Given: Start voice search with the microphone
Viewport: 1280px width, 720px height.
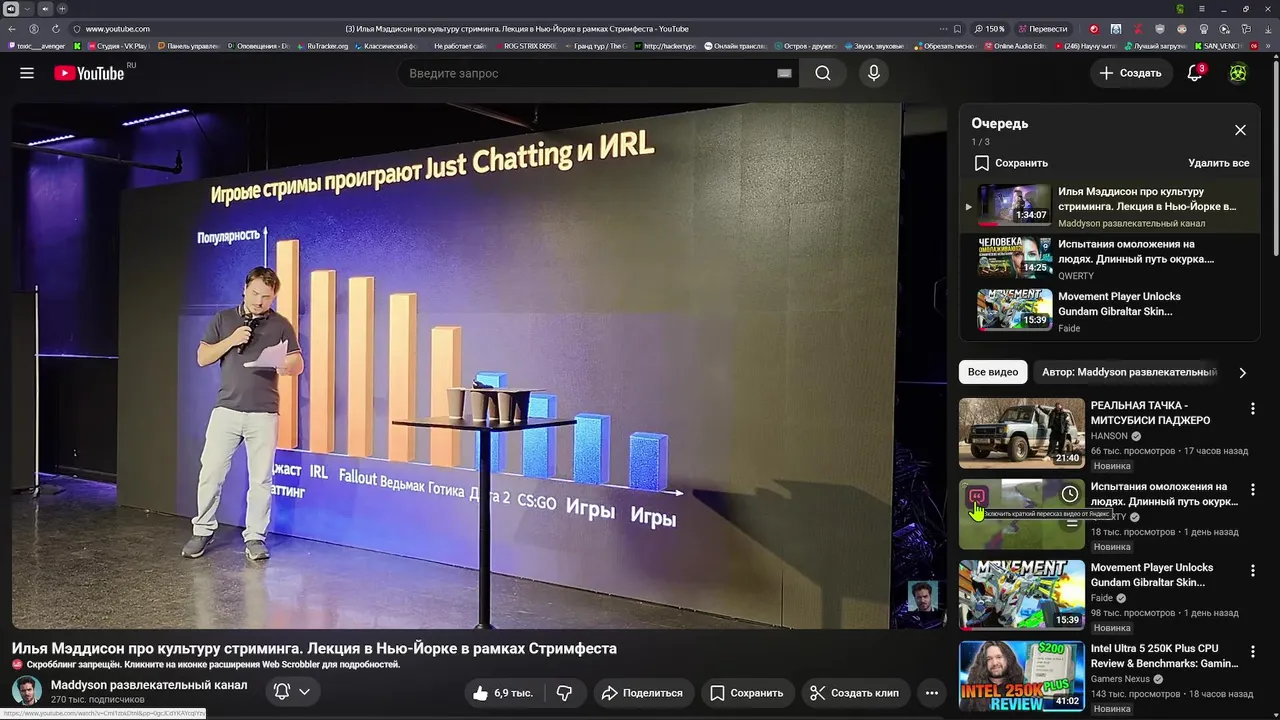Looking at the screenshot, I should click(x=874, y=73).
